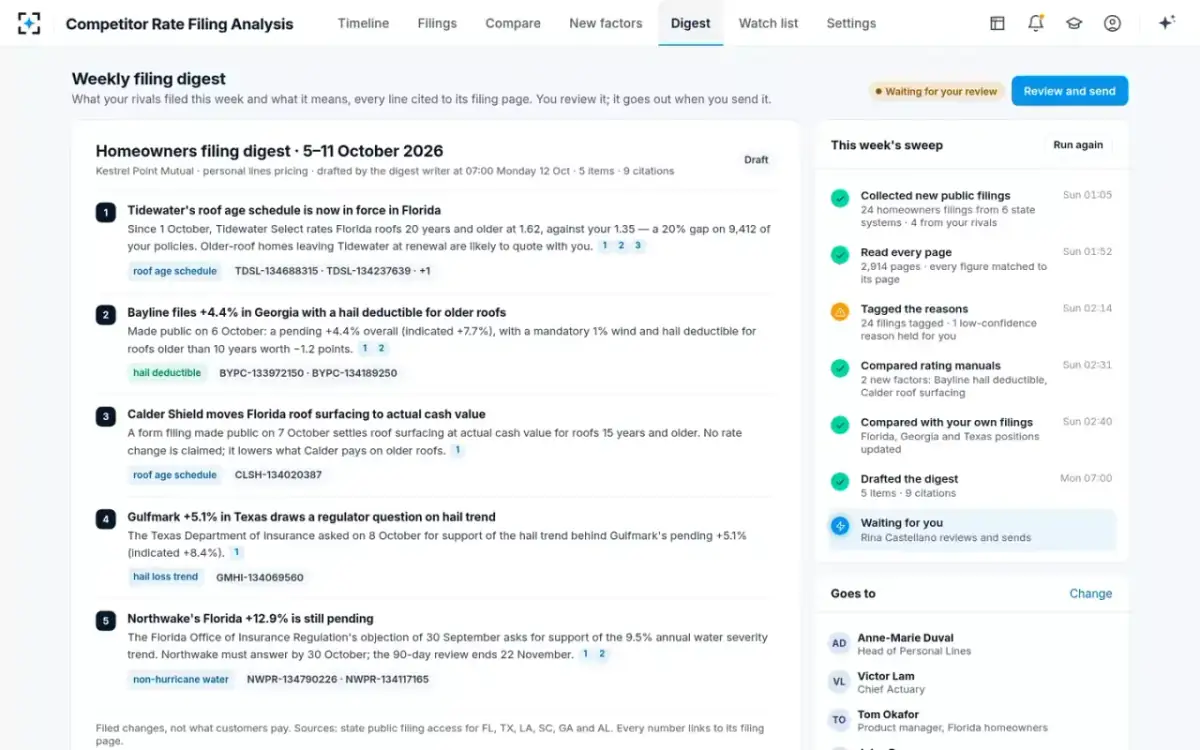Click Anne-Marie Duval's AD avatar
Screen dimensions: 1200x750
coord(839,643)
